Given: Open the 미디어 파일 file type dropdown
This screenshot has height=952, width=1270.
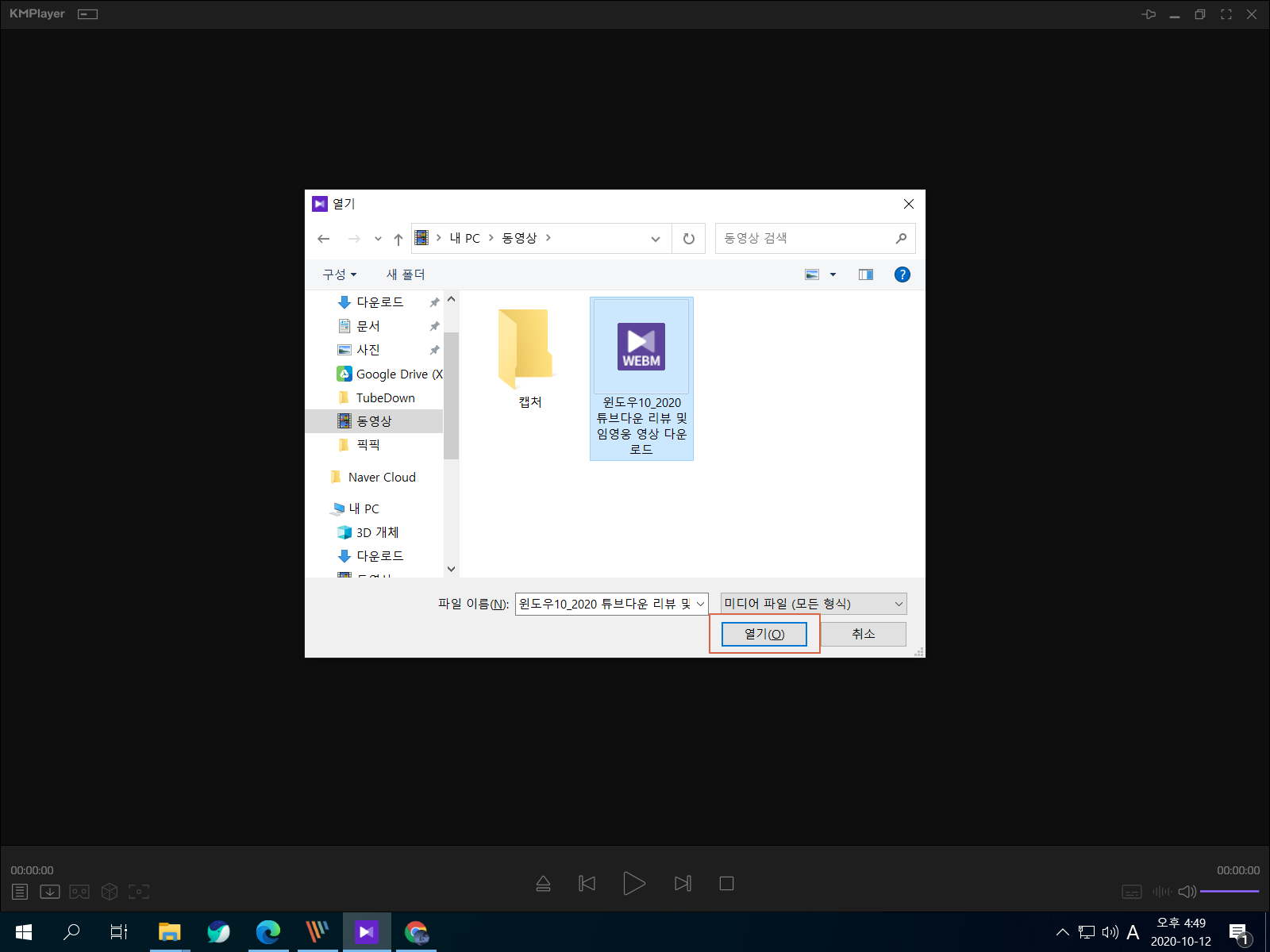Looking at the screenshot, I should [814, 604].
